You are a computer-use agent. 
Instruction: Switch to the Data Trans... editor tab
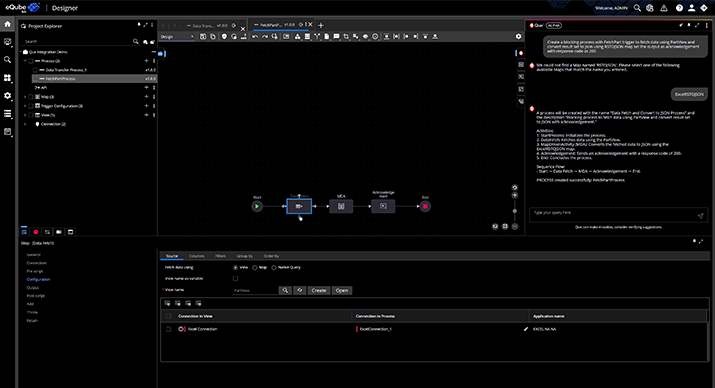(x=203, y=26)
